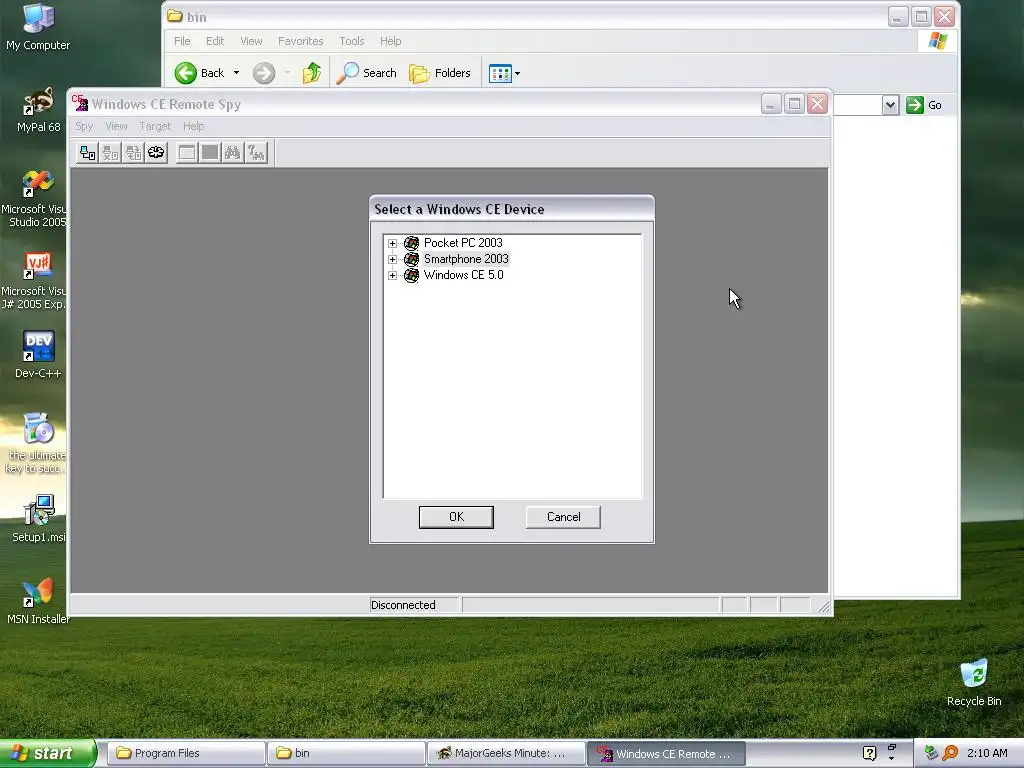Click the Disconnect toolbar icon in Remote Spy

coord(110,153)
